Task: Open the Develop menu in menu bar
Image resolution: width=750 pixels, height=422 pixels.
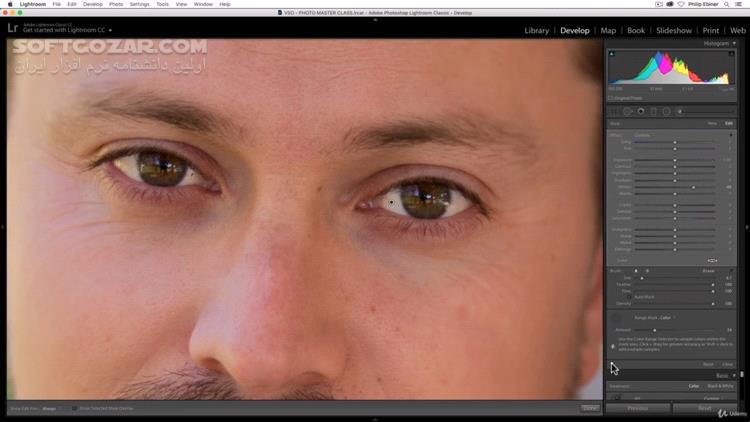Action: click(93, 4)
